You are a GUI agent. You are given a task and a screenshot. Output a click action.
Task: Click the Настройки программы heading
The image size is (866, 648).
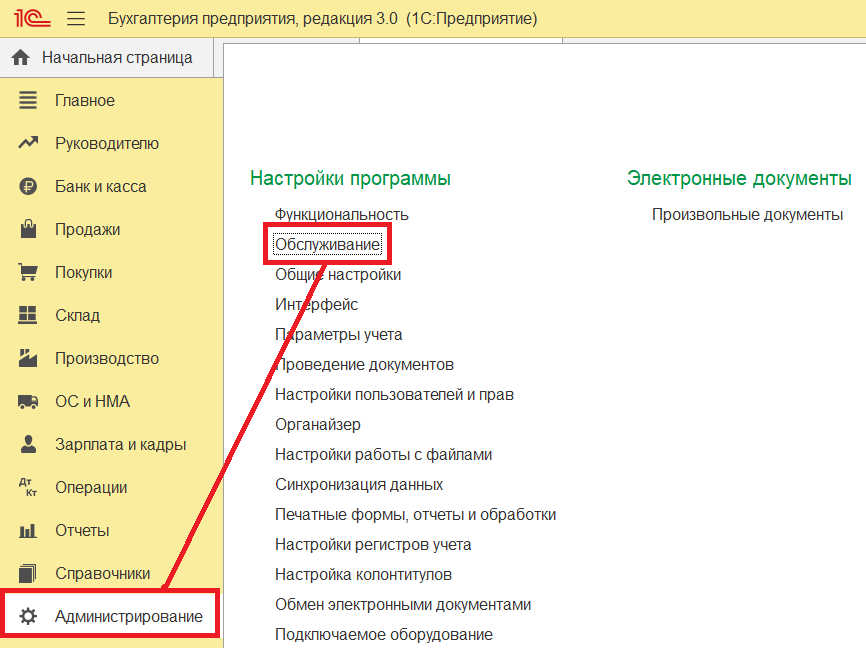pyautogui.click(x=350, y=178)
